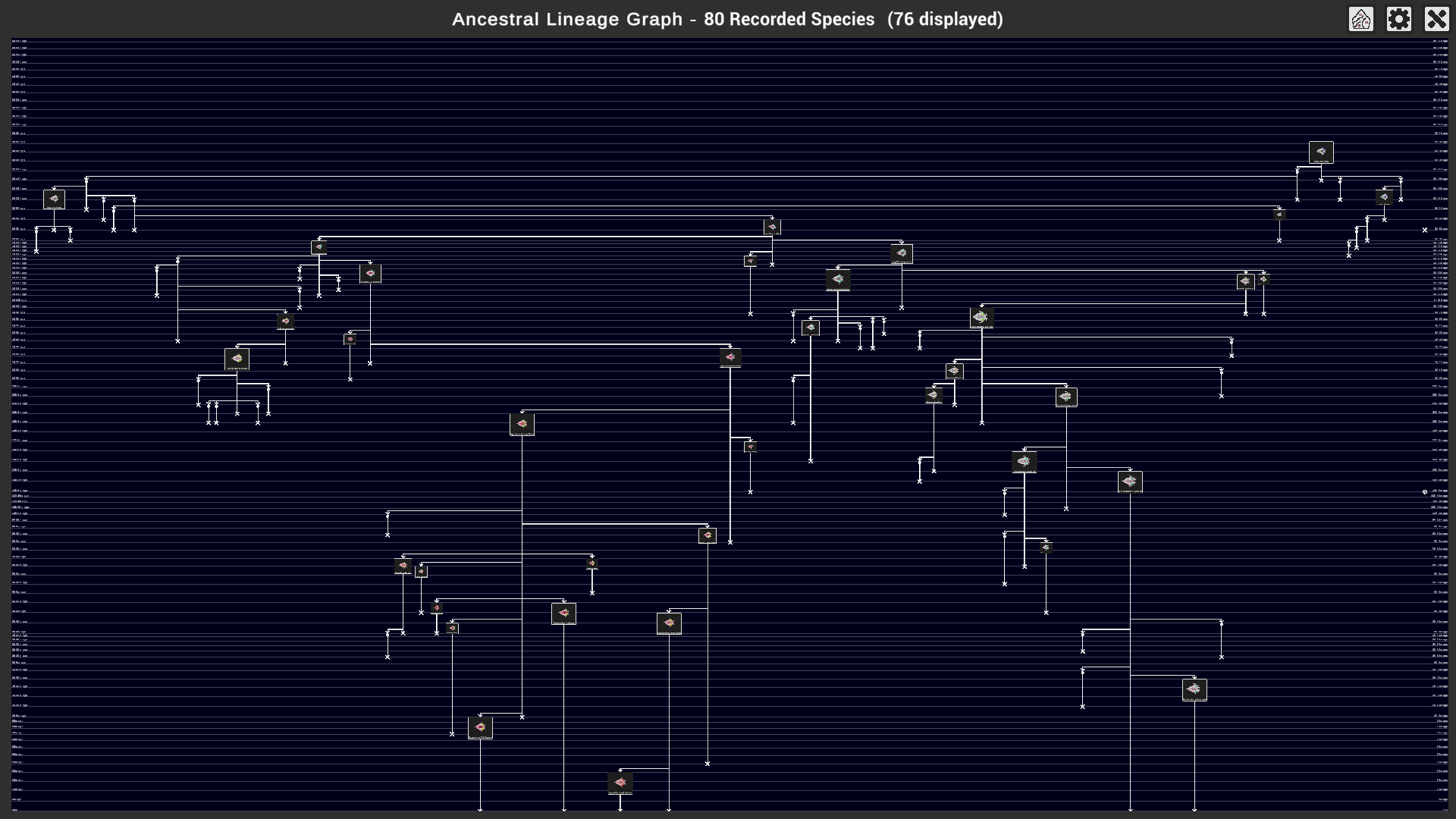Select the beetle-shaped species thumbnail

point(1025,460)
